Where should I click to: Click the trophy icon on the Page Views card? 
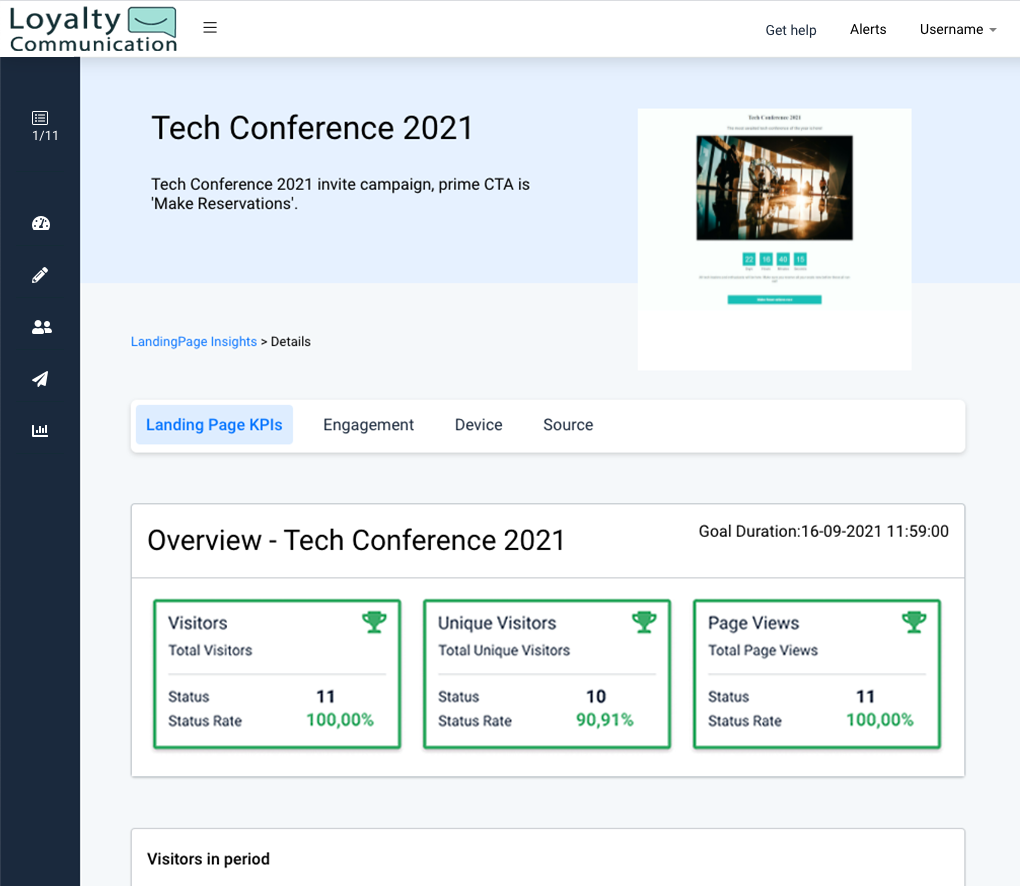click(x=913, y=621)
